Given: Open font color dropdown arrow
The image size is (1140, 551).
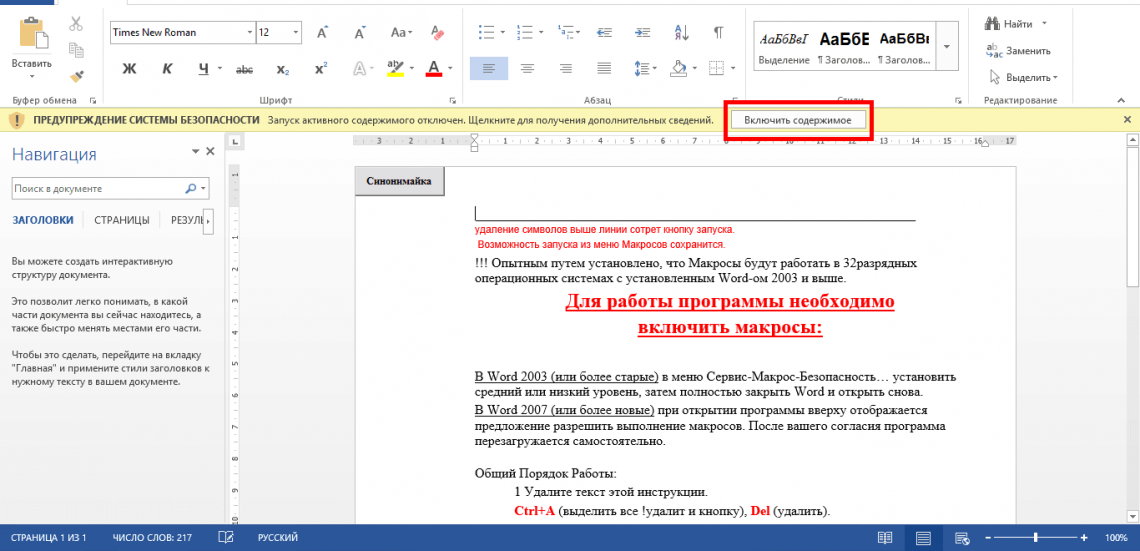Looking at the screenshot, I should click(x=451, y=69).
